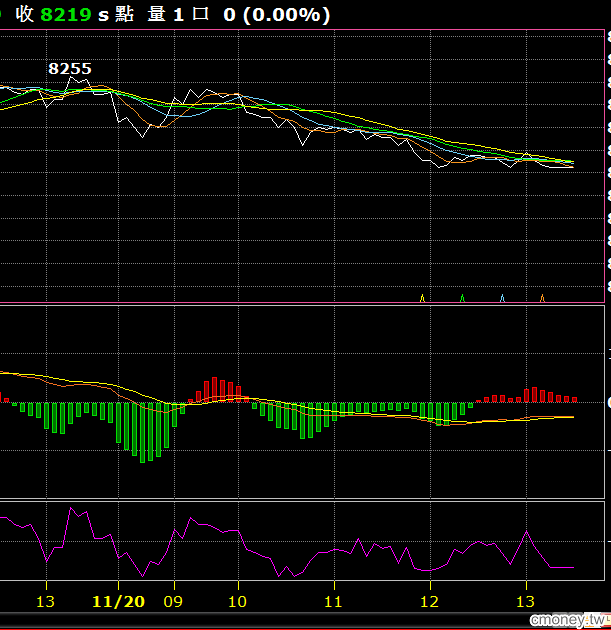Click the orange triangle marker on price chart
Image resolution: width=611 pixels, height=630 pixels.
coord(542,297)
